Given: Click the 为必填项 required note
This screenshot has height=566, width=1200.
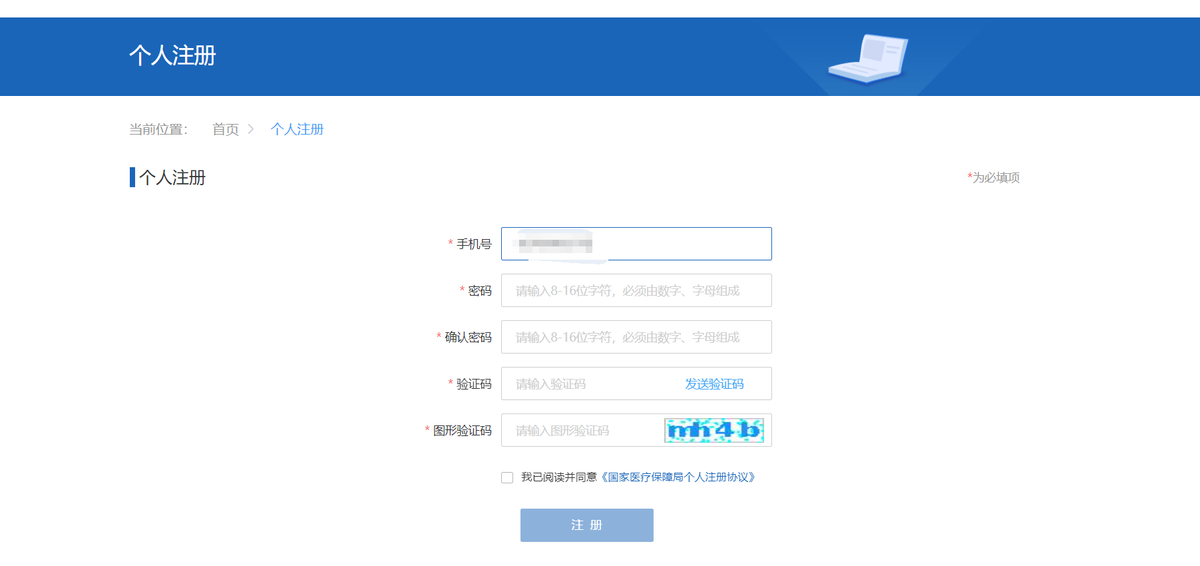Looking at the screenshot, I should tap(993, 178).
